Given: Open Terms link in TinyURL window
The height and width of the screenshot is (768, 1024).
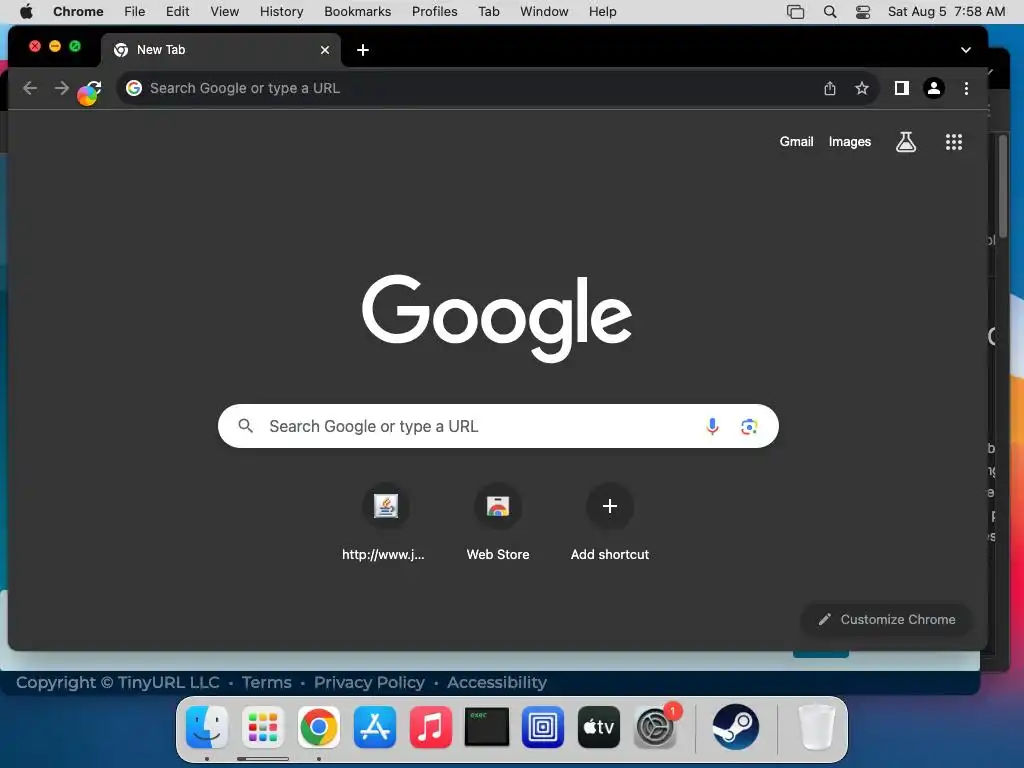Looking at the screenshot, I should [x=266, y=682].
